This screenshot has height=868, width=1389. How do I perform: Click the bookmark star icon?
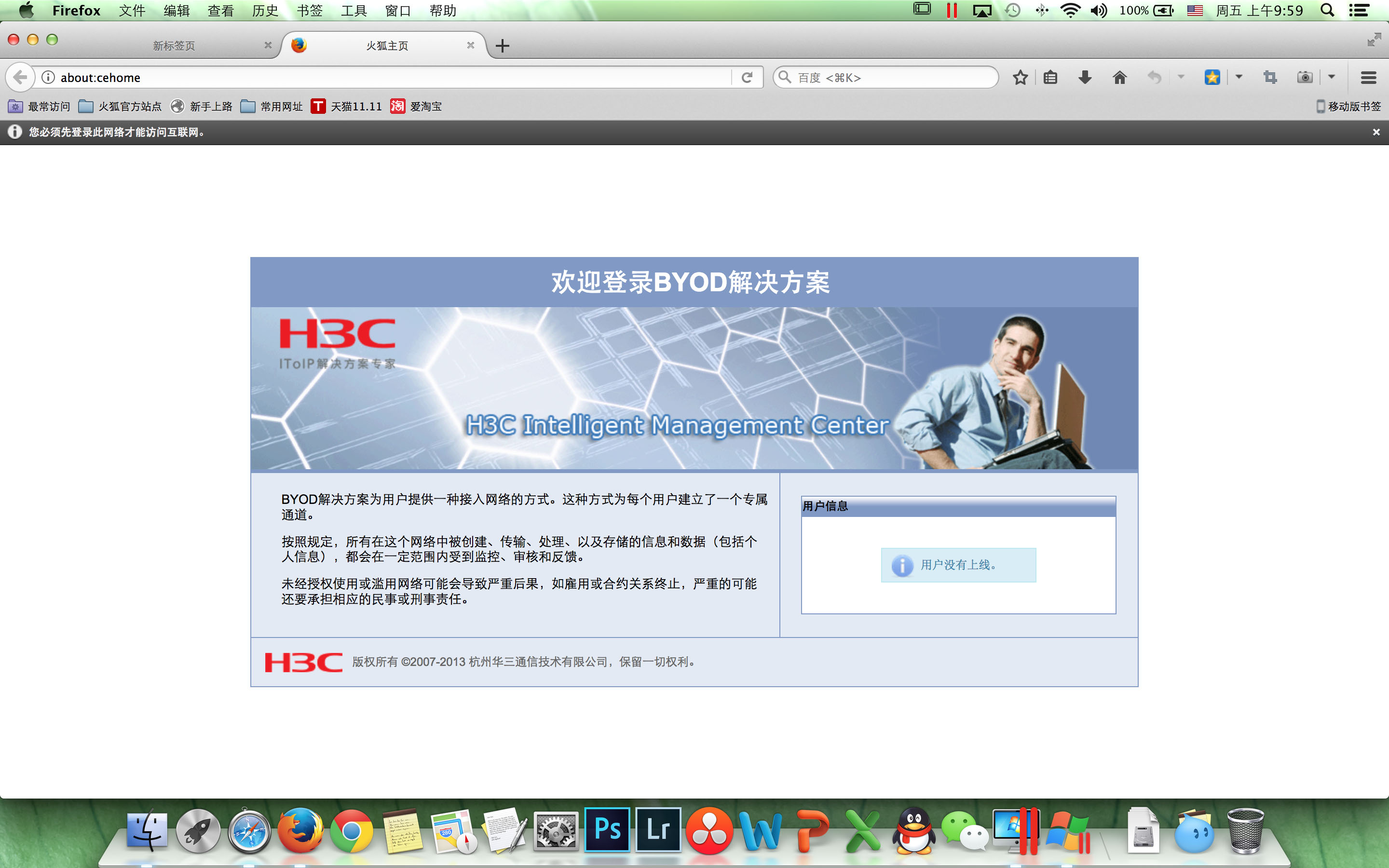pos(1020,78)
